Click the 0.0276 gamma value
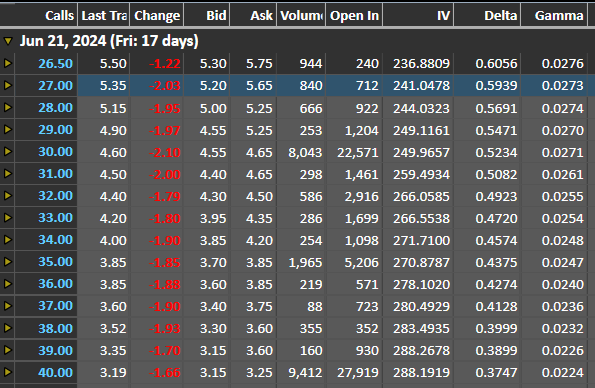The width and height of the screenshot is (595, 388). click(x=563, y=64)
